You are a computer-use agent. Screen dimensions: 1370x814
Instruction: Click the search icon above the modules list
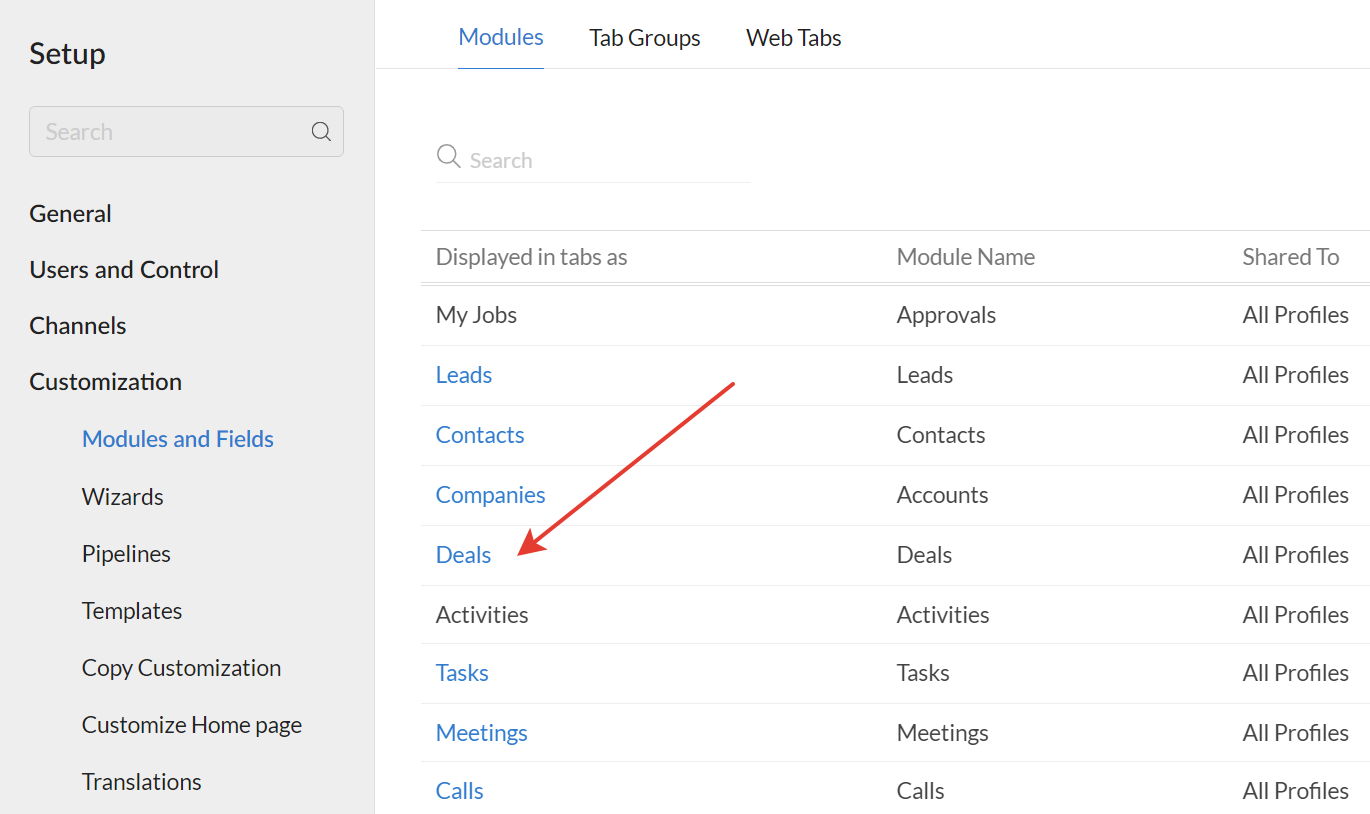[x=448, y=156]
